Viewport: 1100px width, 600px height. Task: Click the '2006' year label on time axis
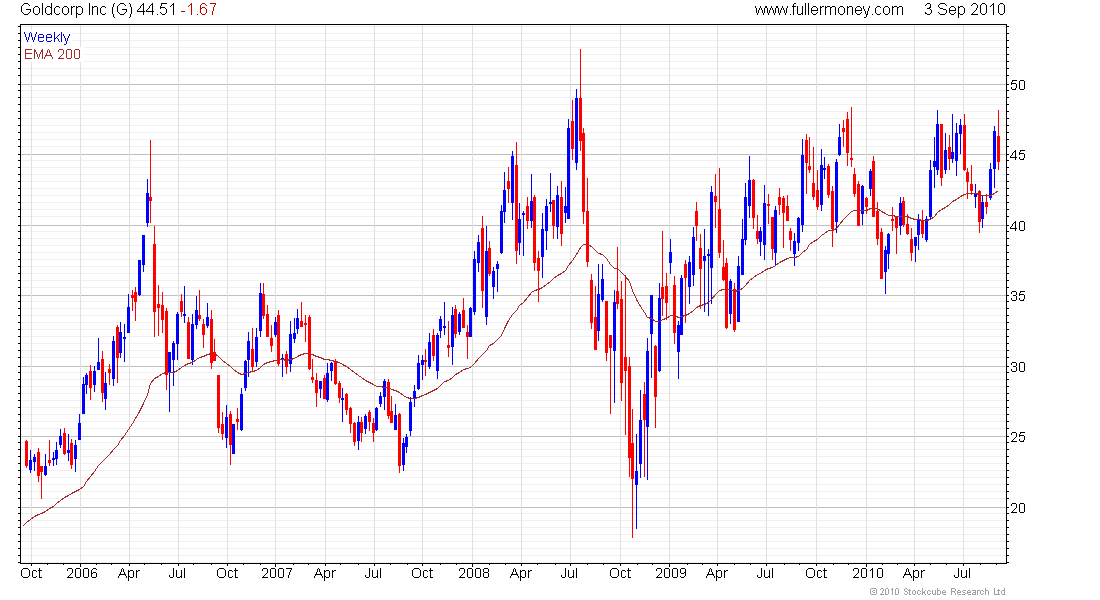pos(81,573)
